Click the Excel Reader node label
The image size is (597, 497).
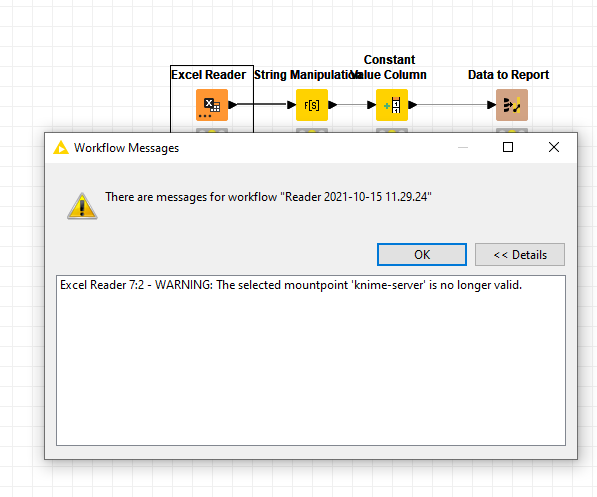(x=209, y=75)
